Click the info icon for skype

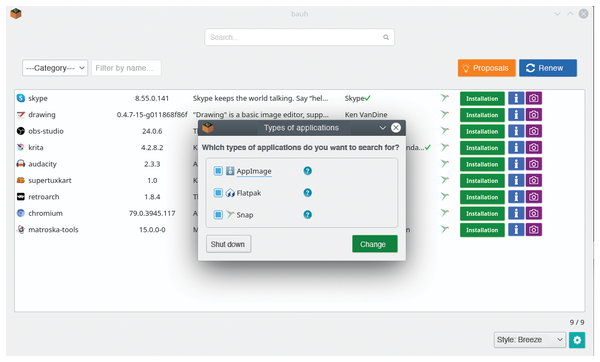(516, 98)
